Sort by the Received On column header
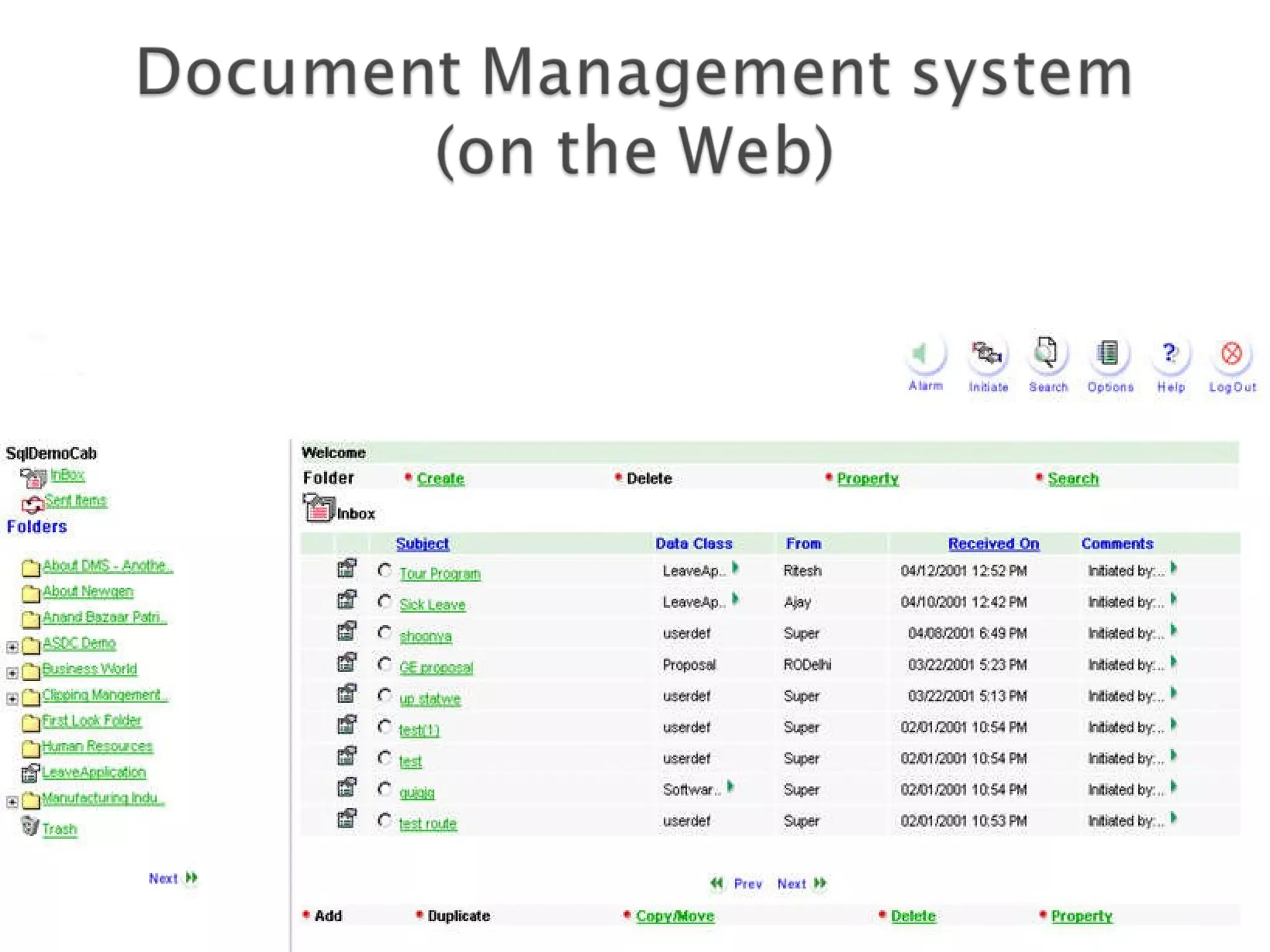 993,544
